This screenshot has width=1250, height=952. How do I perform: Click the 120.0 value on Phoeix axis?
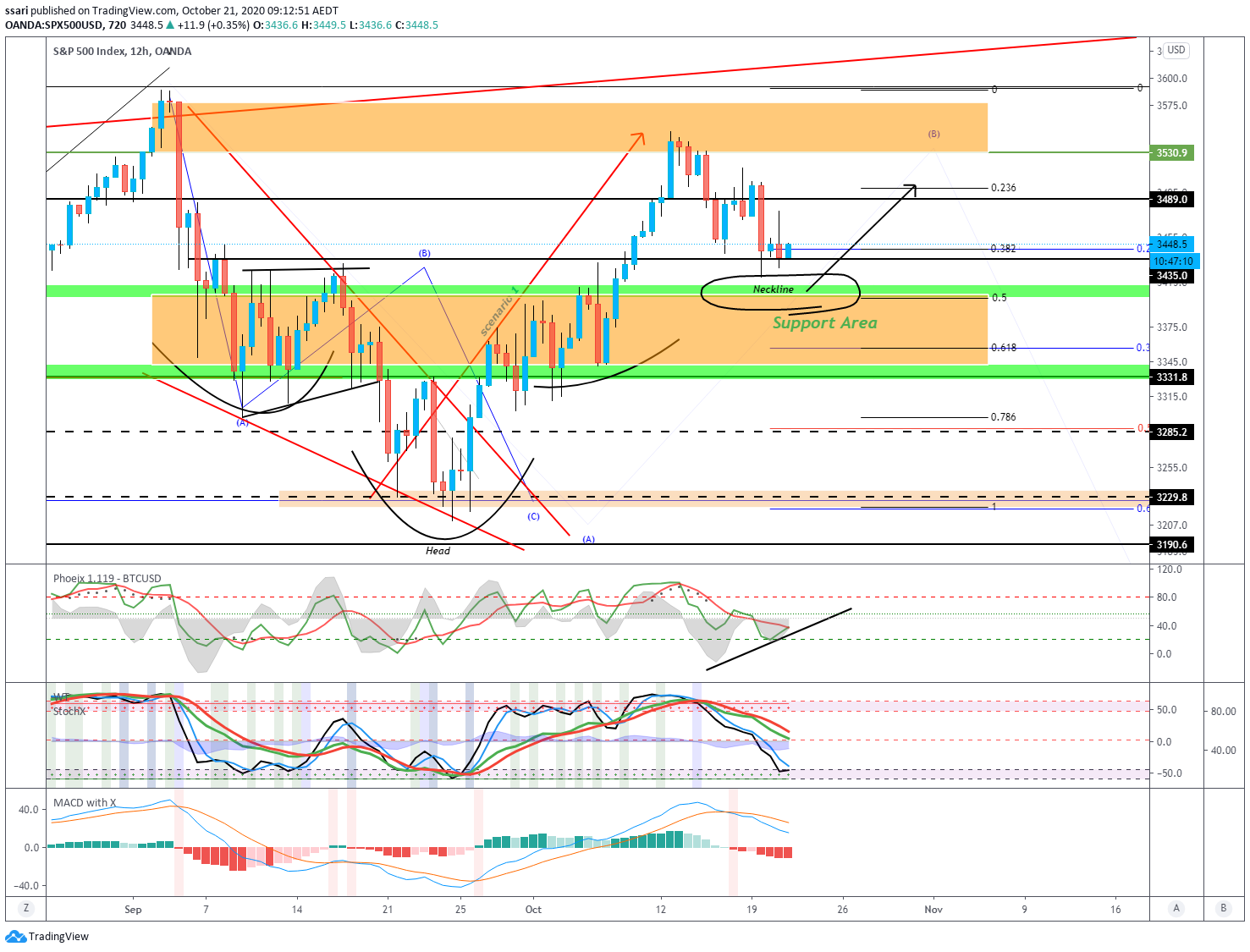pos(1170,570)
